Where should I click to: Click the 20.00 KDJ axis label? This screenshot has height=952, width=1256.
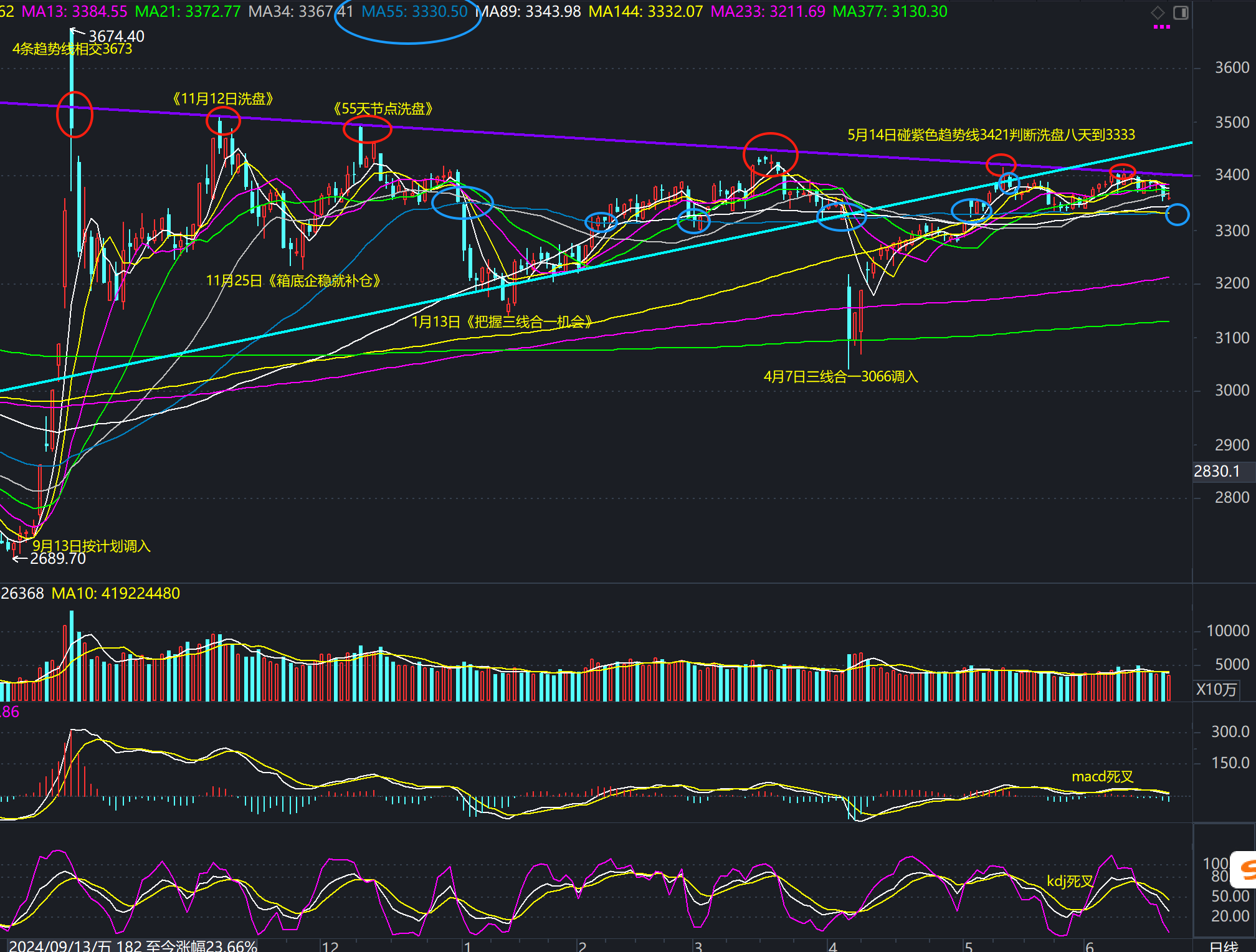(1230, 916)
